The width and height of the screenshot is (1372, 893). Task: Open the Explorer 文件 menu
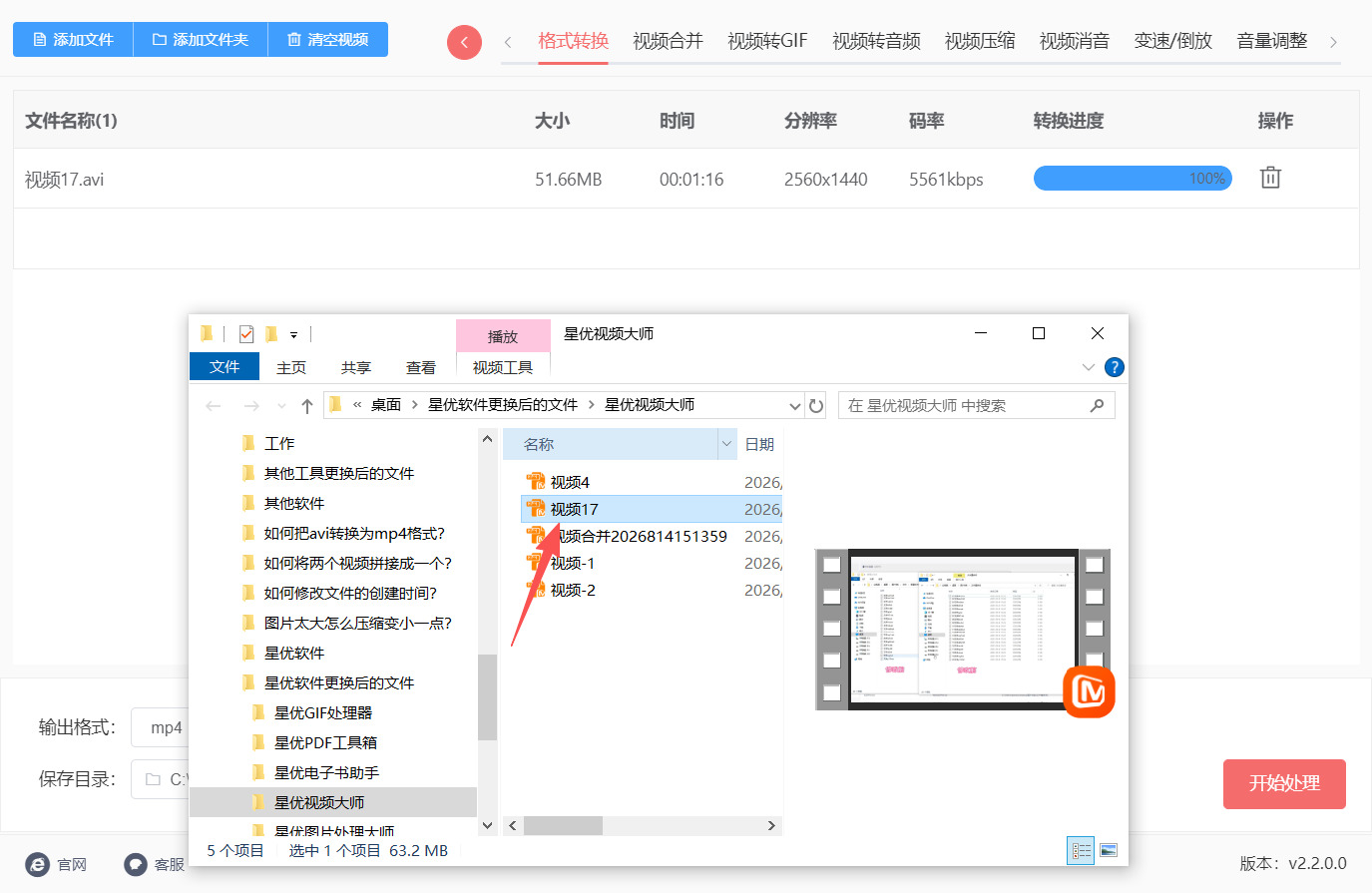(225, 367)
